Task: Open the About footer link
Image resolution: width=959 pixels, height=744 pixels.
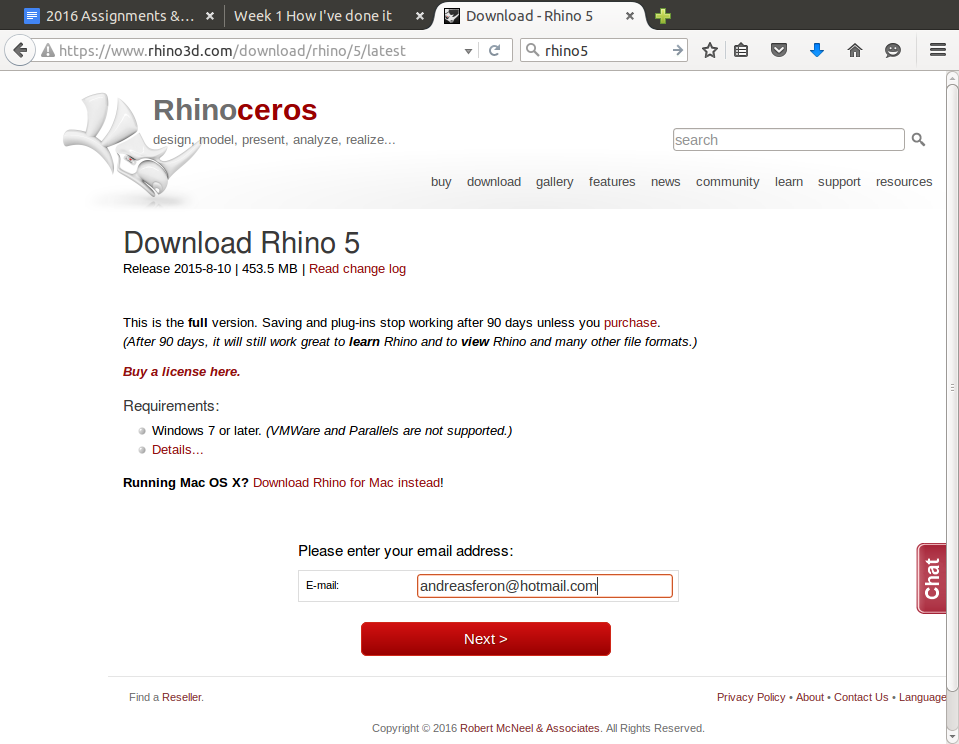Action: click(810, 697)
